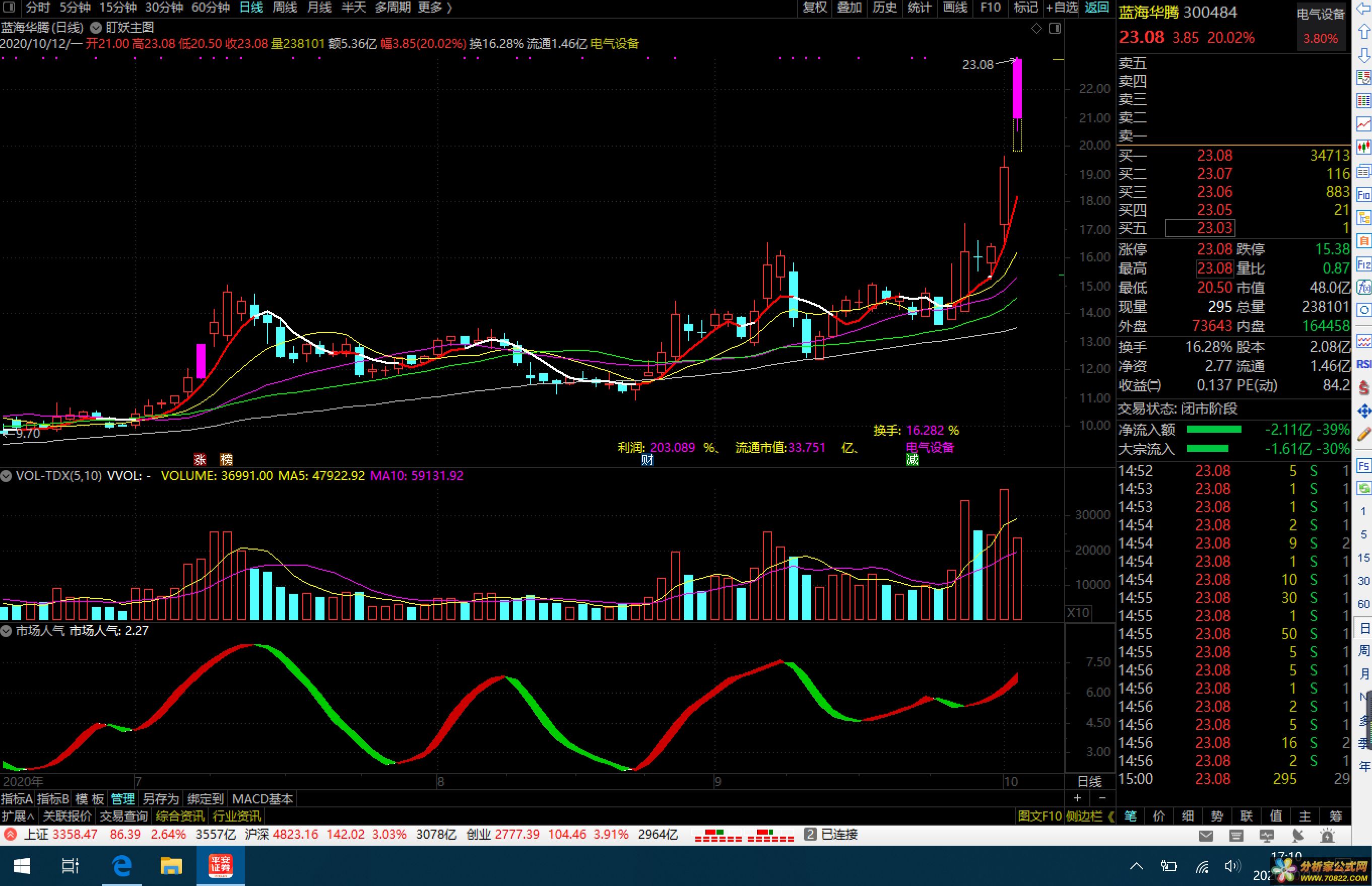Open 综合资讯 news tab
The height and width of the screenshot is (886, 1372).
180,816
